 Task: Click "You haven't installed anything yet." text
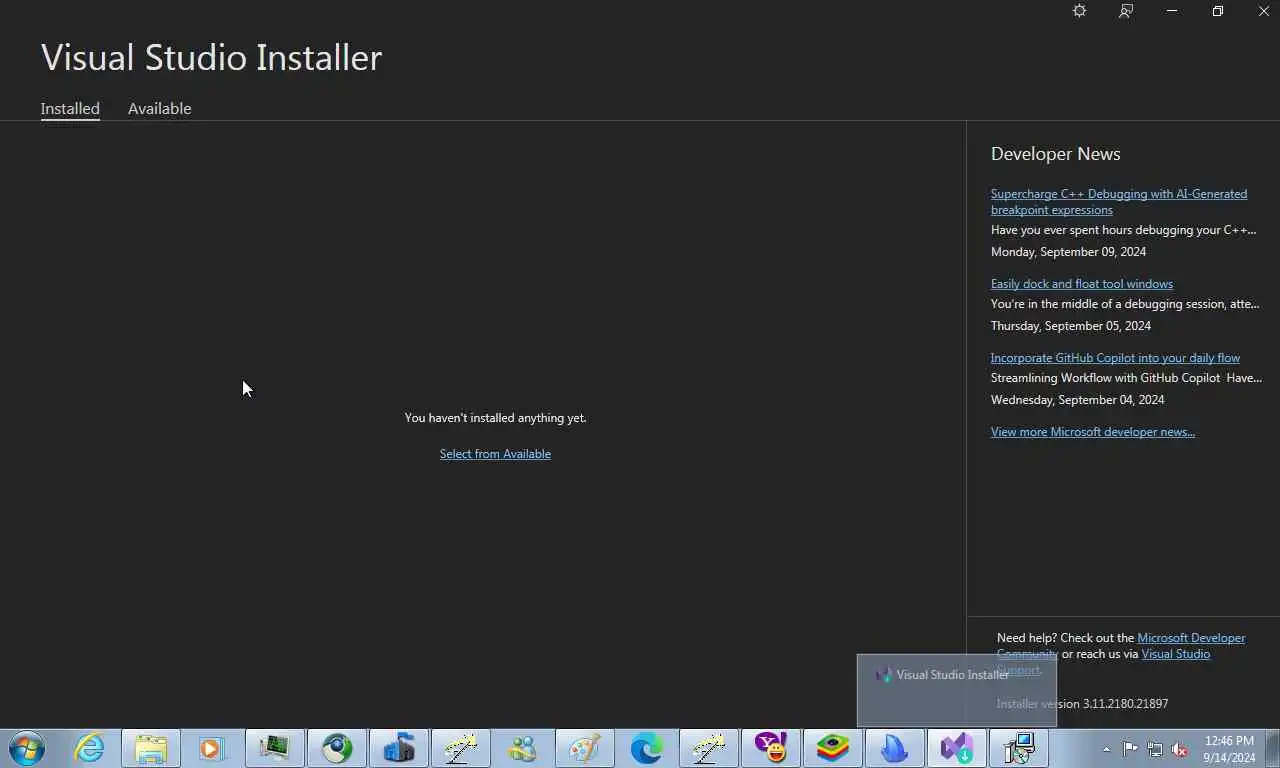[x=495, y=418]
